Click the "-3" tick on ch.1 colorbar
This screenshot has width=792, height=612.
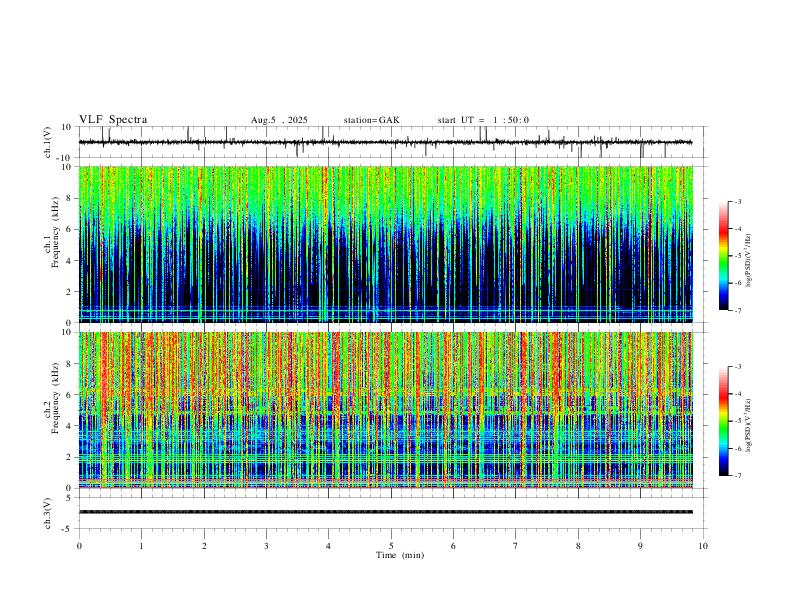738,201
